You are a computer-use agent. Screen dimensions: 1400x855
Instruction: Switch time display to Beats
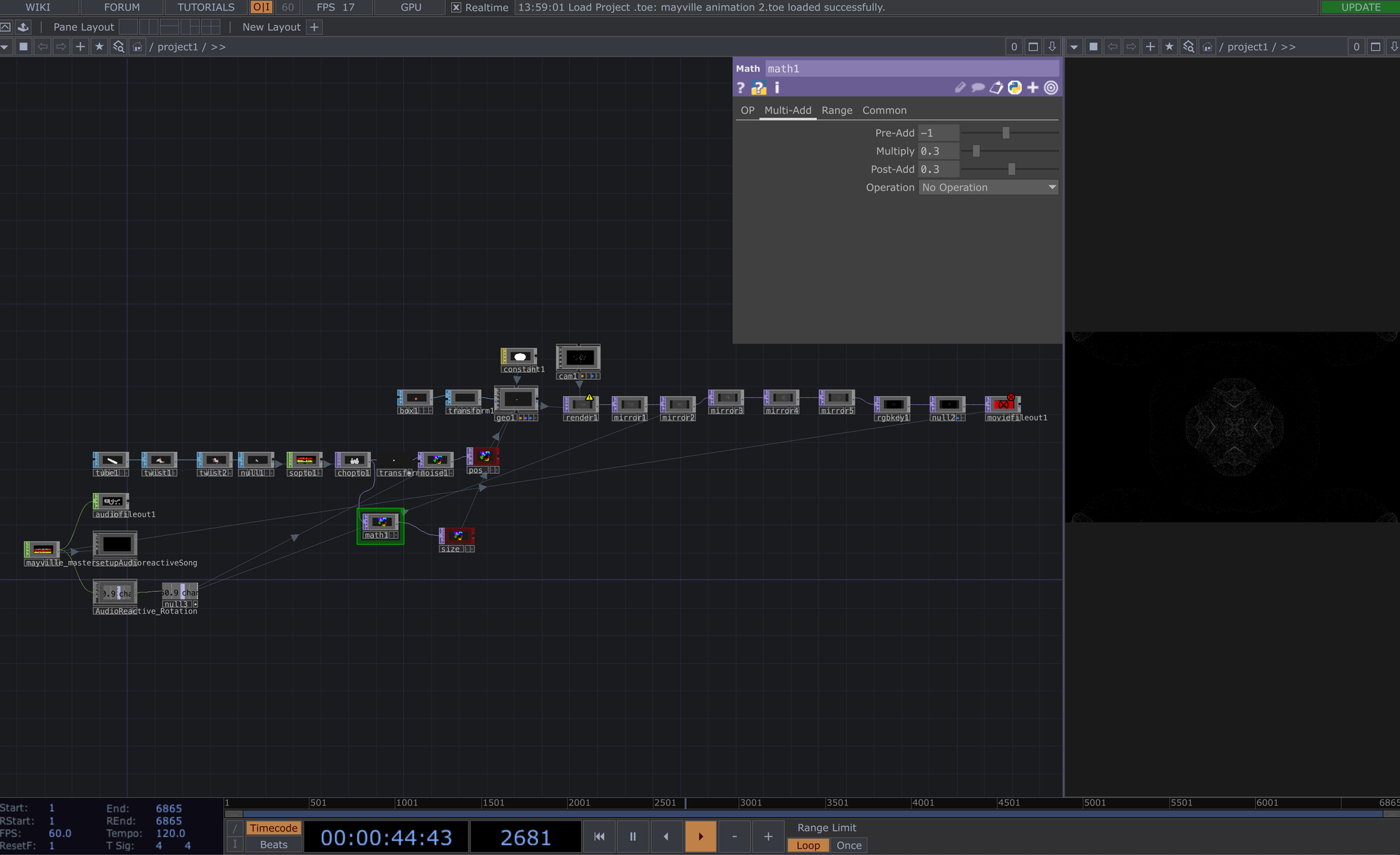point(273,845)
